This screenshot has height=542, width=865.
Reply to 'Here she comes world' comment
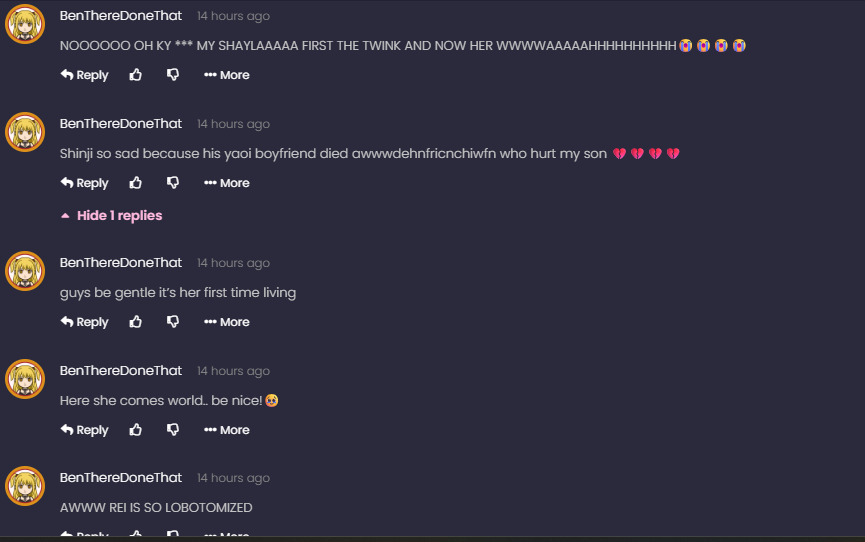84,429
